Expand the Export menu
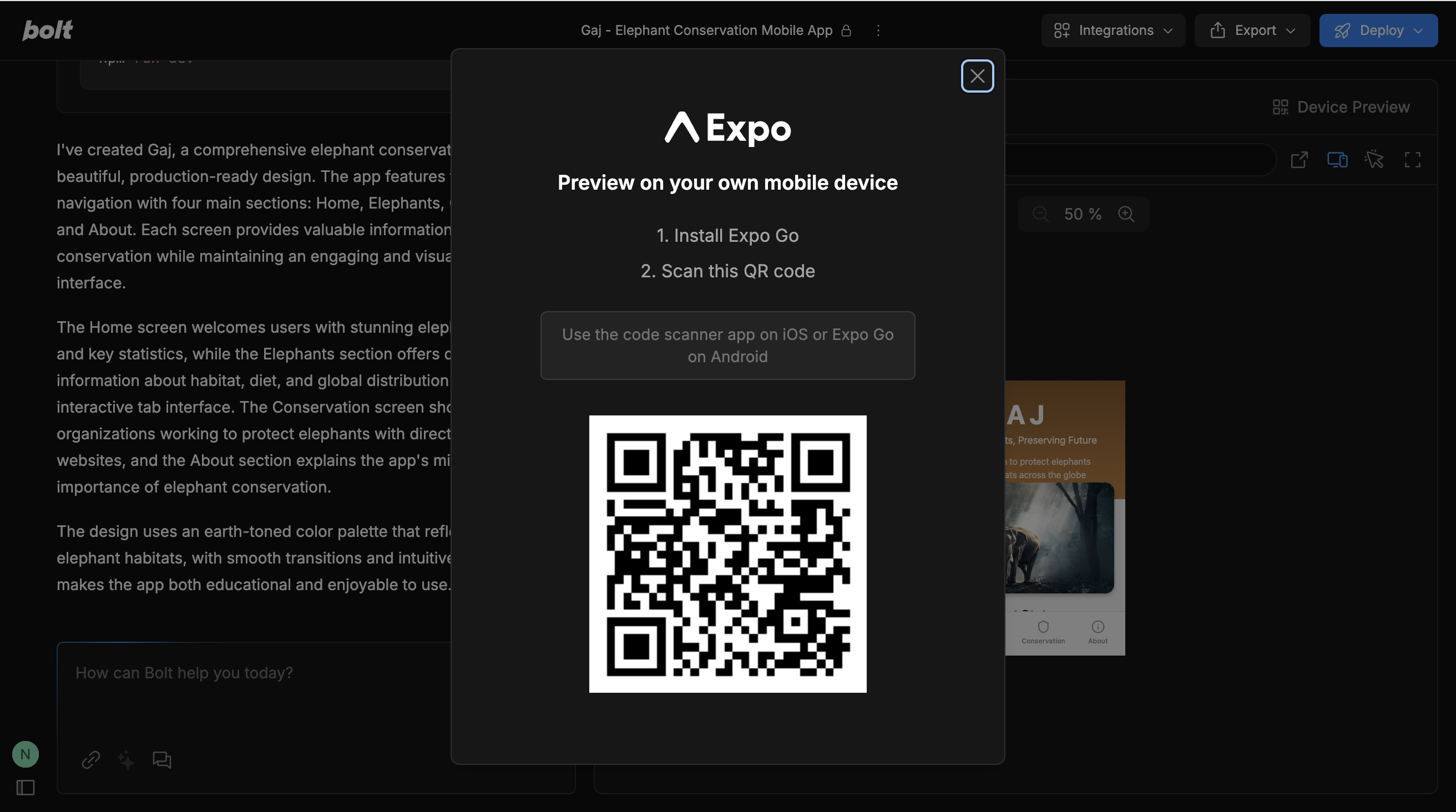This screenshot has width=1456, height=812. pyautogui.click(x=1252, y=31)
